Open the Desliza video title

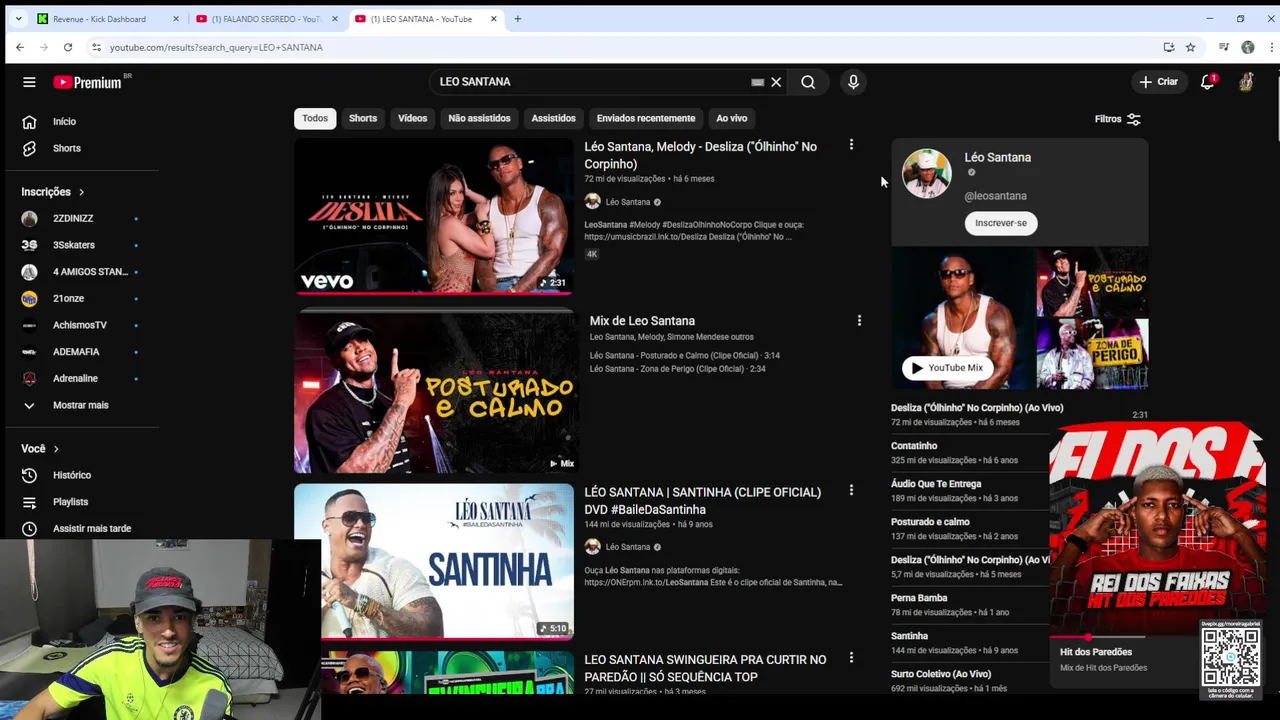click(x=700, y=155)
